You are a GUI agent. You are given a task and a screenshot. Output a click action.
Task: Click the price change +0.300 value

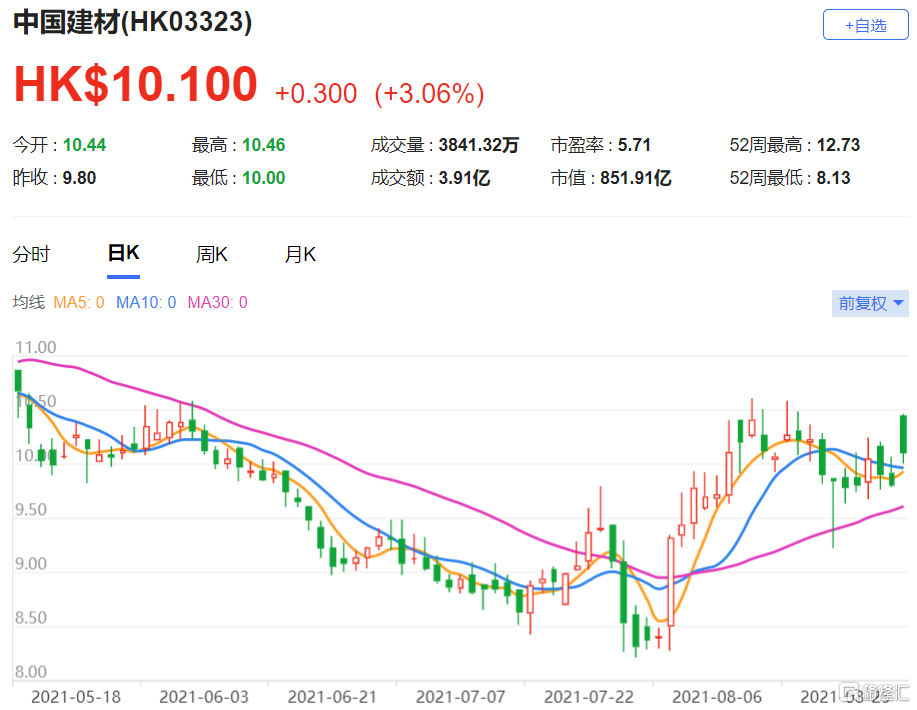pos(316,94)
